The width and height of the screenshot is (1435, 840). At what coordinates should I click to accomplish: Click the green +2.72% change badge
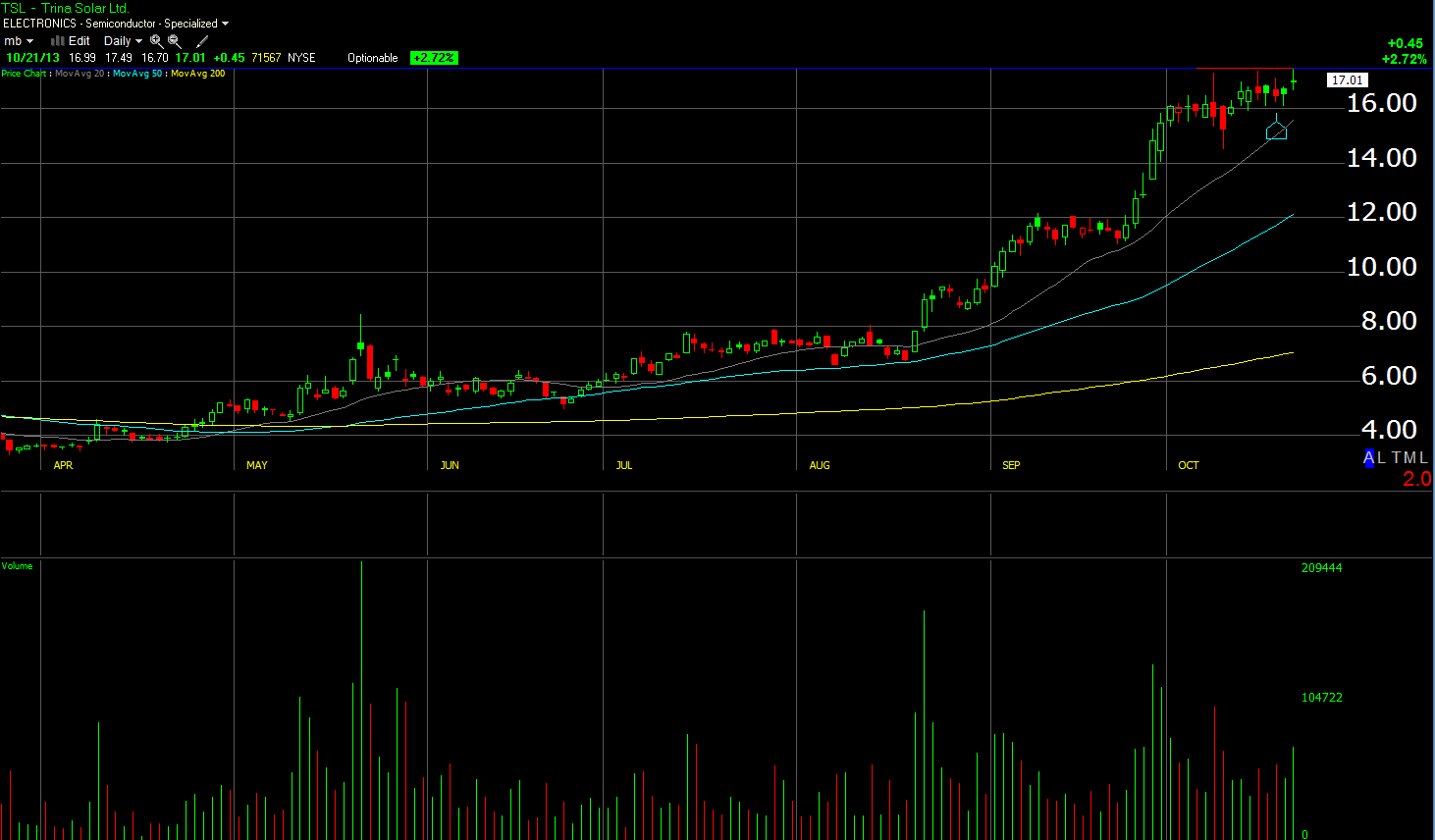[x=434, y=58]
